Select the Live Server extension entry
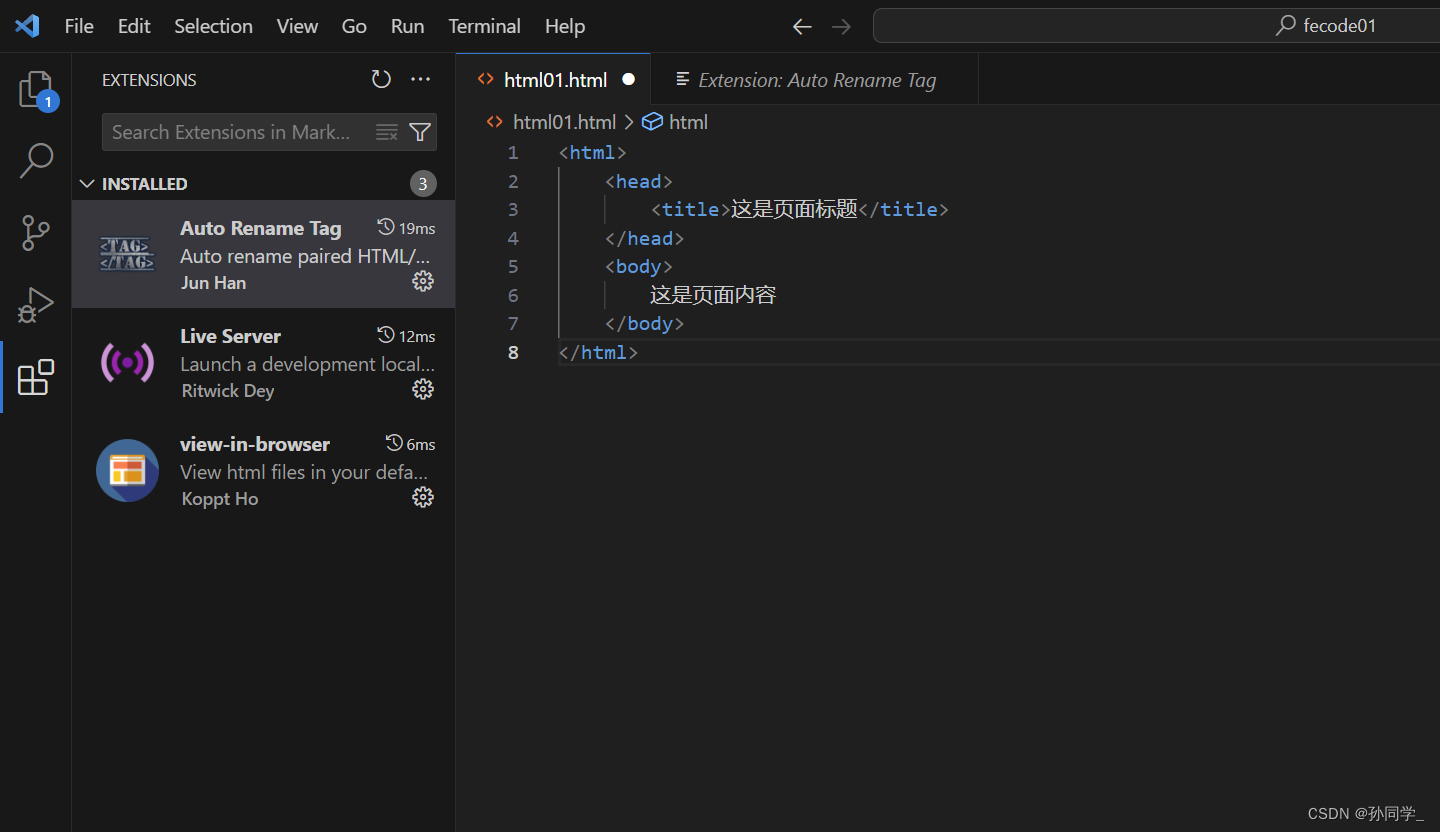Screen dimensions: 1440x832 pyautogui.click(x=264, y=362)
